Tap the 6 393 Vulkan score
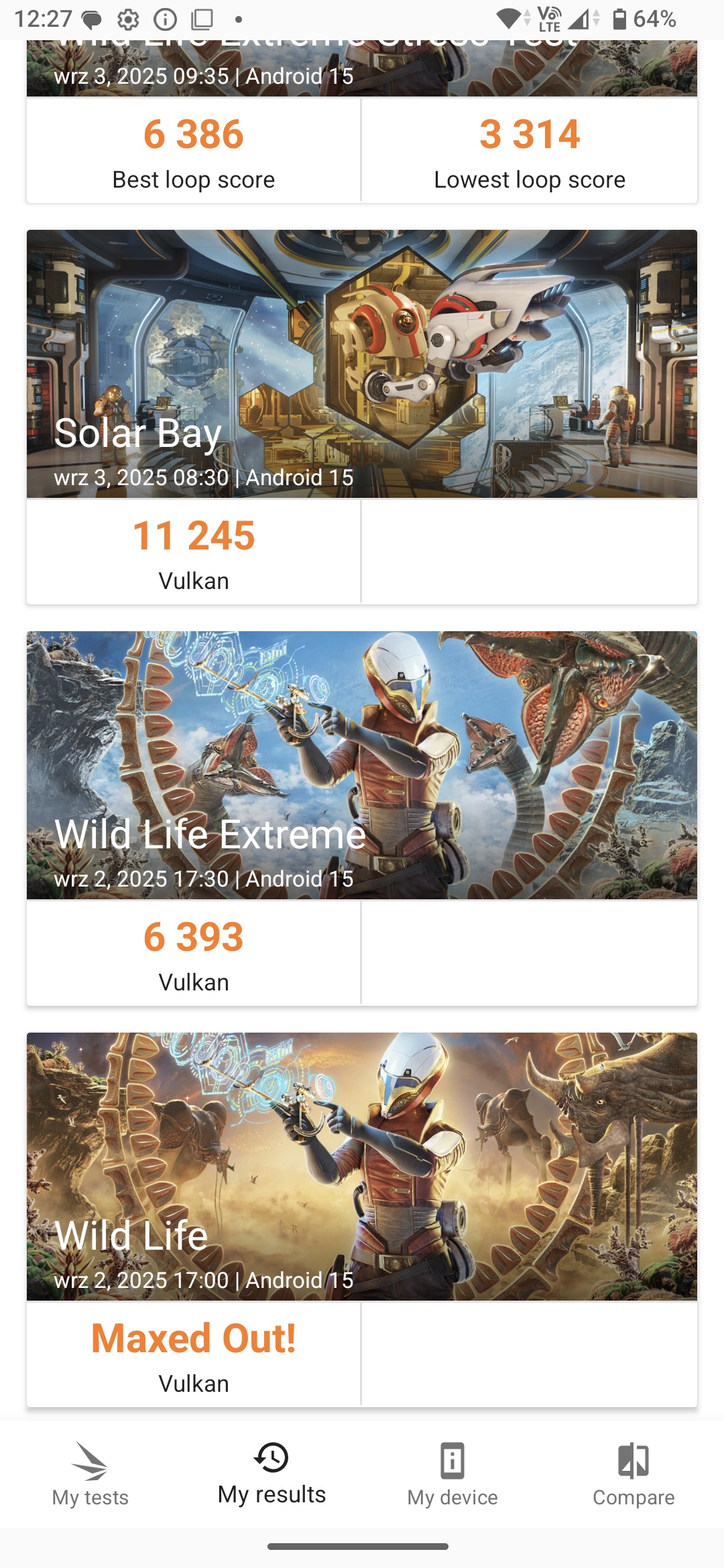This screenshot has height=1568, width=724. coord(194,937)
